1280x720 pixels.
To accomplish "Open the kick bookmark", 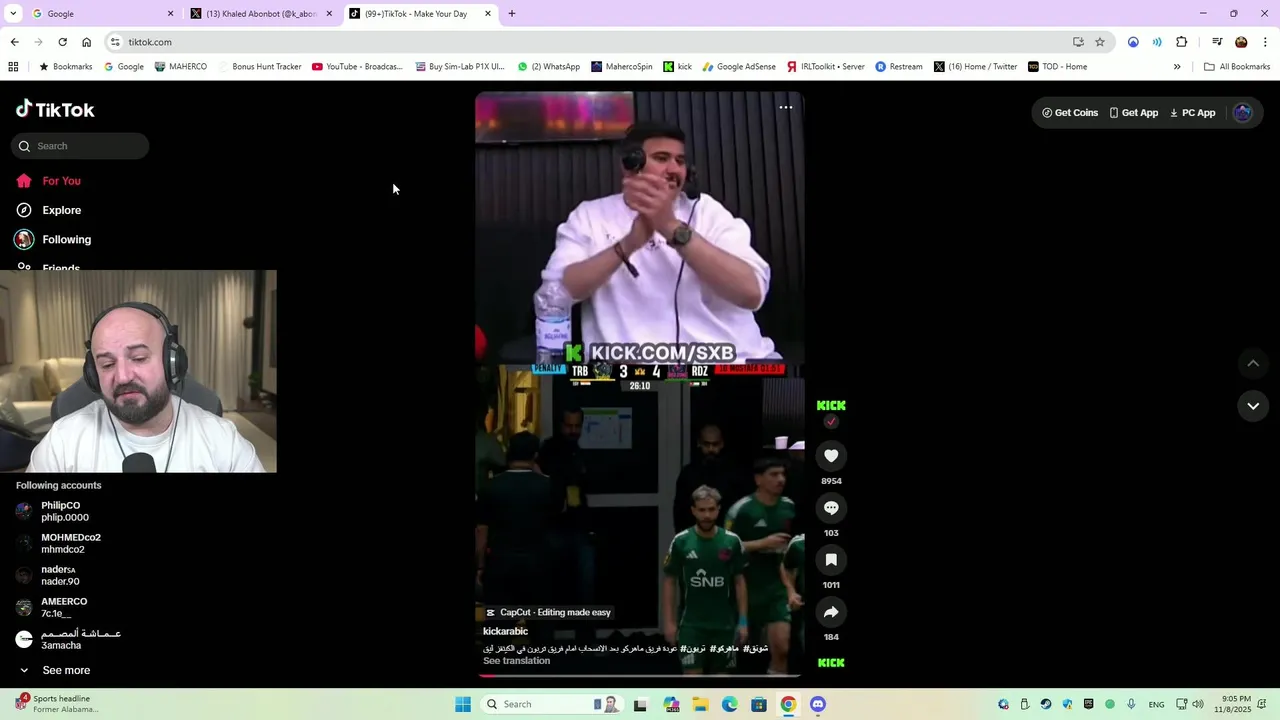I will (x=677, y=67).
